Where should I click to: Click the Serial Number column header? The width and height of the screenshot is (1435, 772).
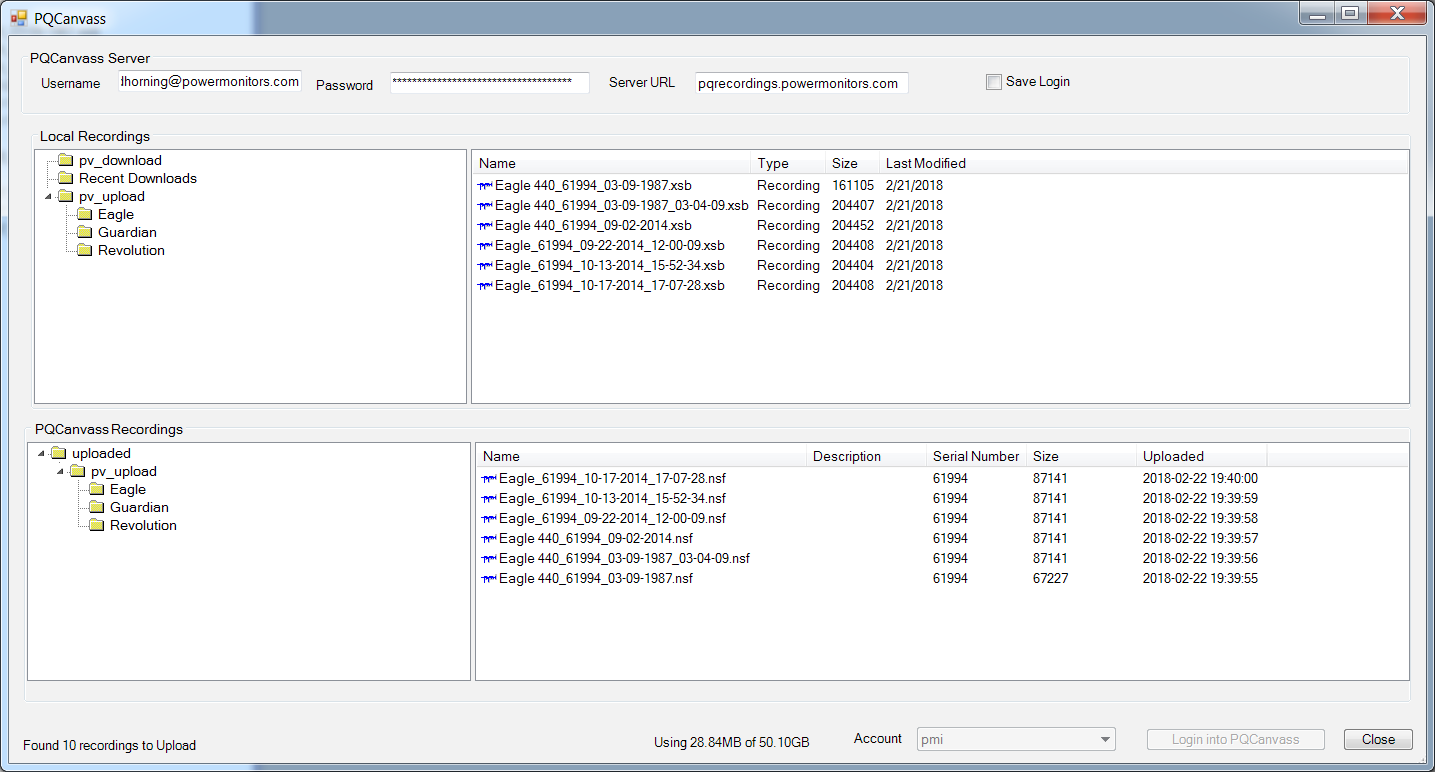(x=975, y=455)
